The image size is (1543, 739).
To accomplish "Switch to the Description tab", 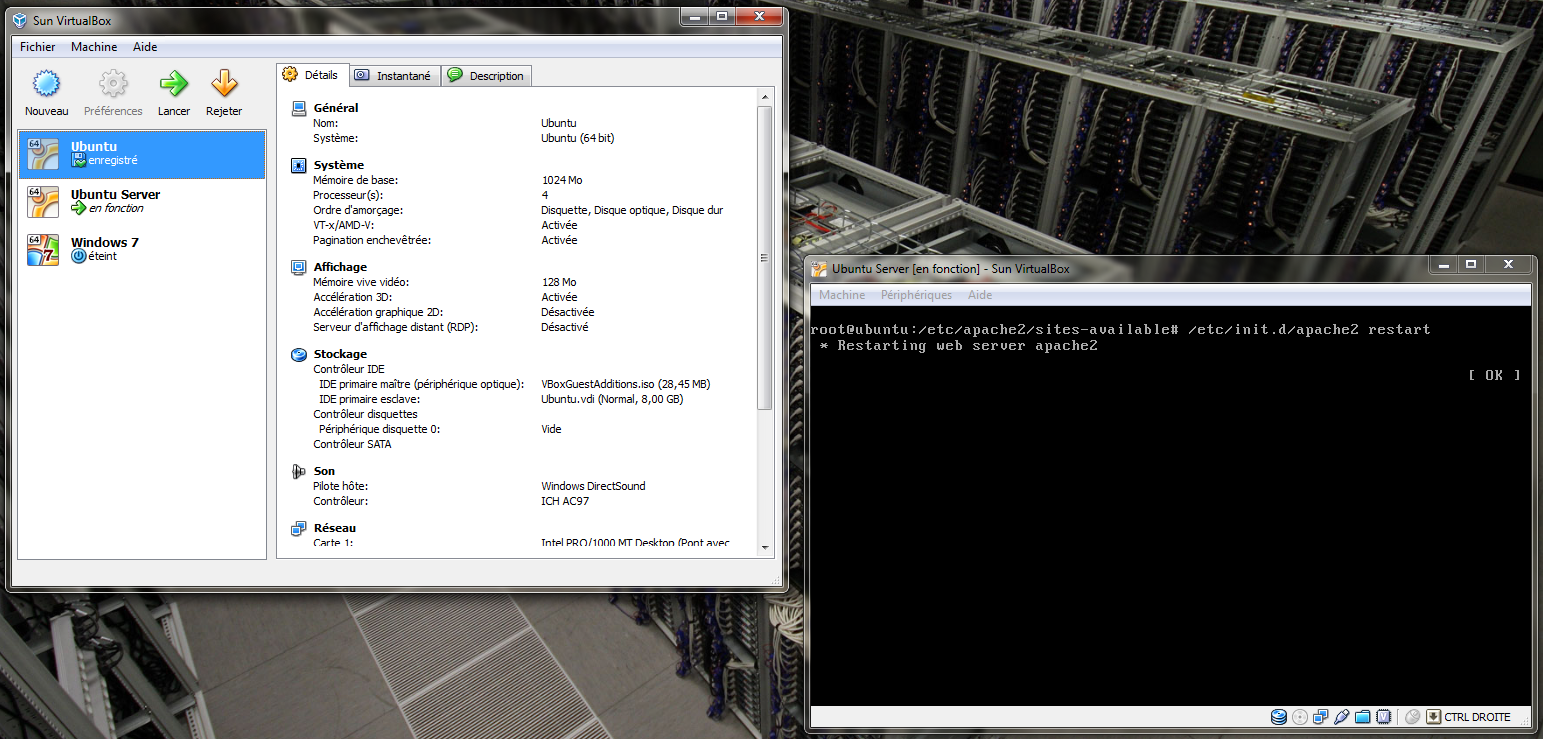I will [486, 75].
